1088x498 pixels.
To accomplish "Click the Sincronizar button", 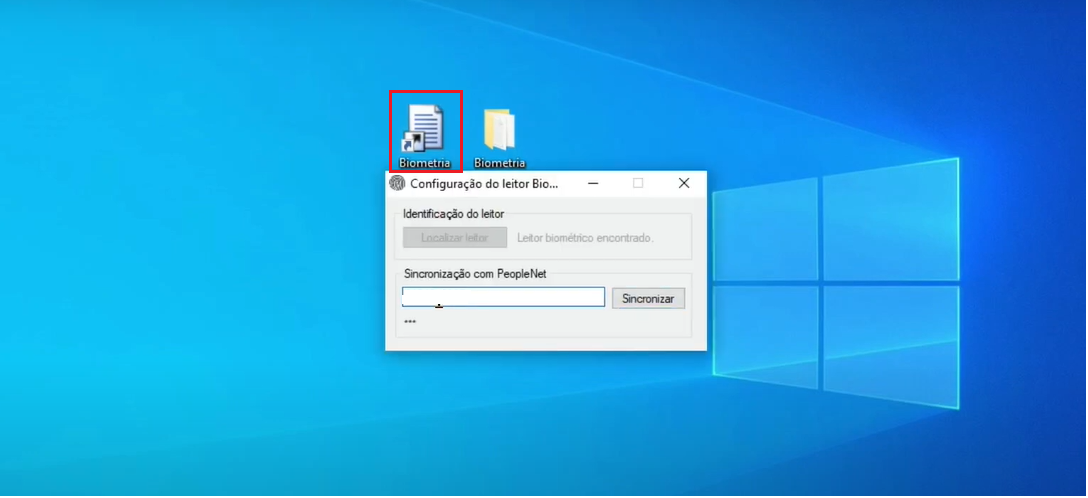I will click(648, 298).
